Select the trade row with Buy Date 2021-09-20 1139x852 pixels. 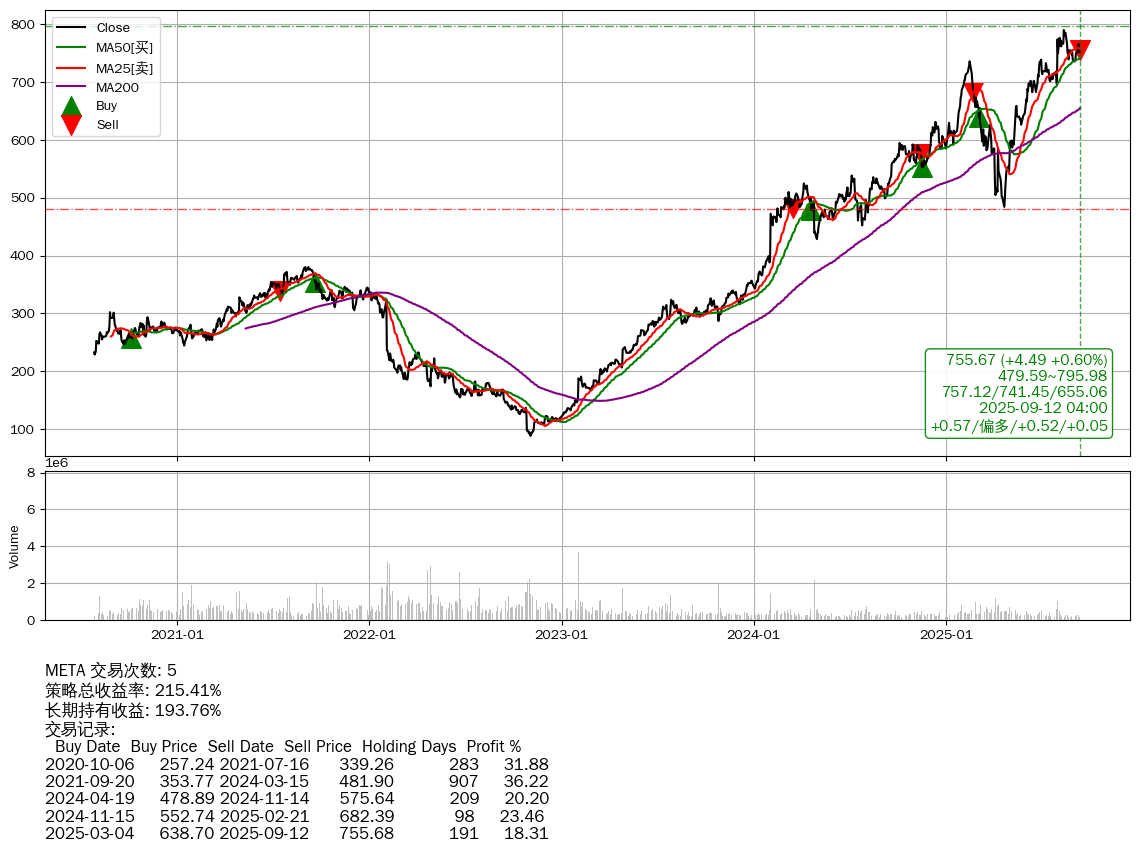pyautogui.click(x=296, y=782)
